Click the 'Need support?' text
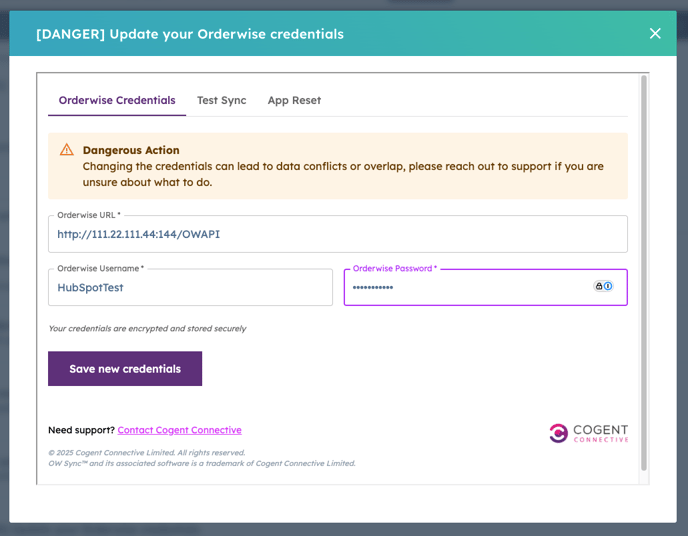The image size is (688, 536). point(82,430)
